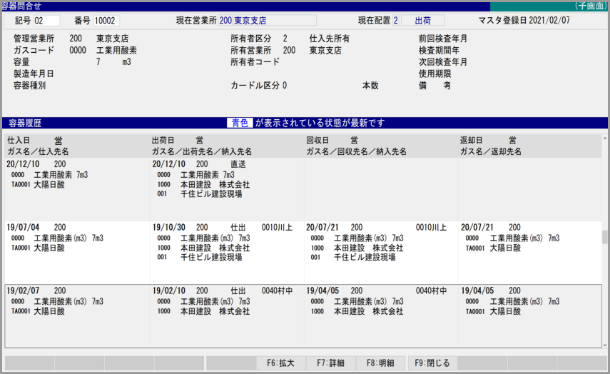The height and width of the screenshot is (374, 610).
Task: Click the 出荷日 column header
Action: coord(163,140)
